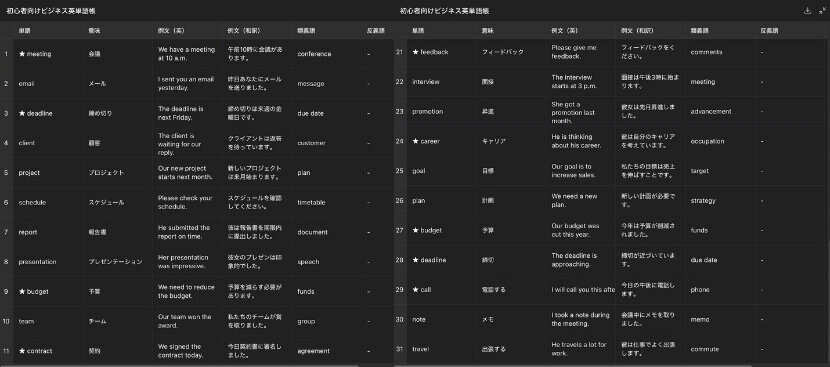Select the '★ feedback' word cell

click(430, 52)
